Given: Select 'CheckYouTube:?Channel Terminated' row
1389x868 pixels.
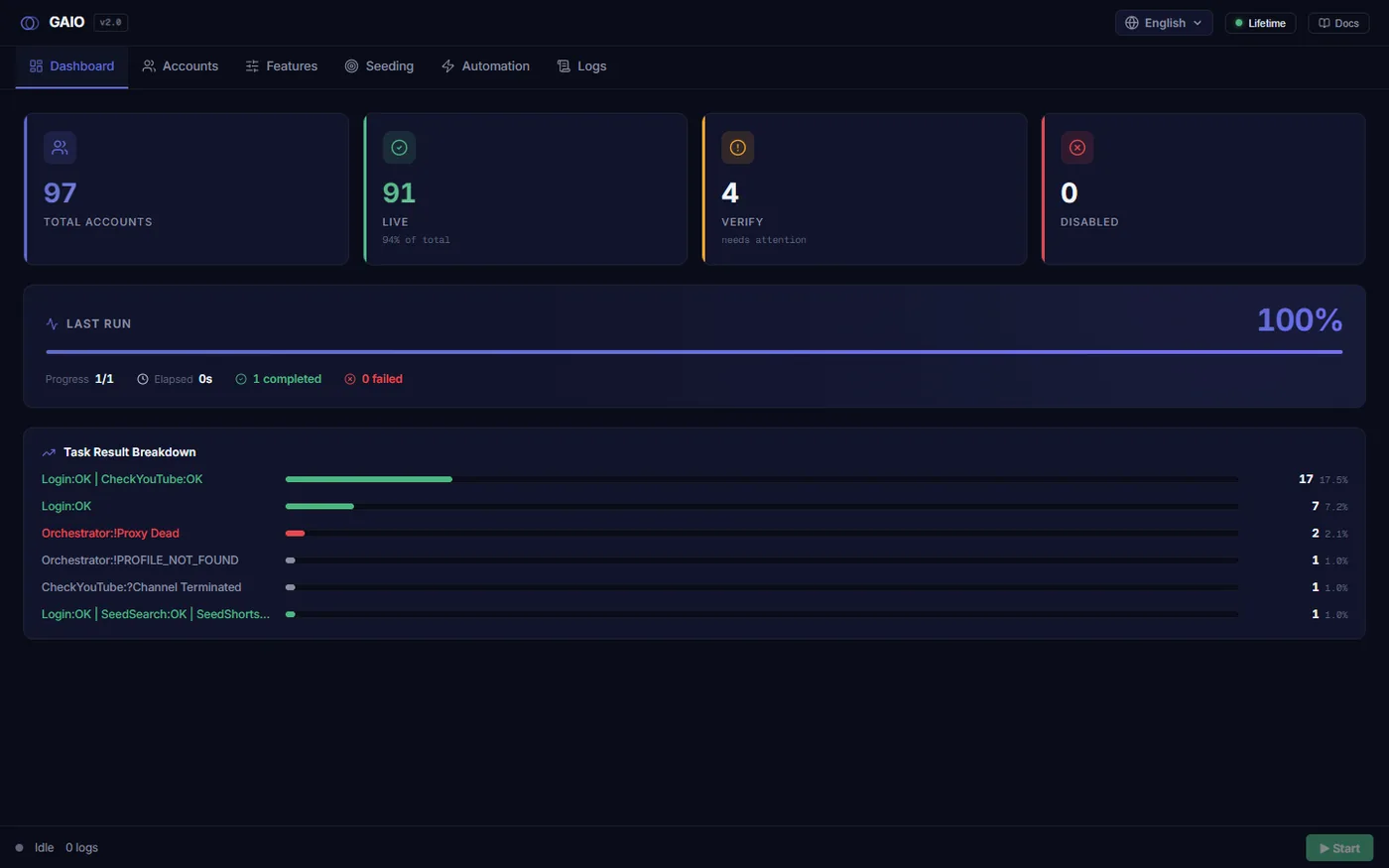Looking at the screenshot, I should pyautogui.click(x=694, y=587).
